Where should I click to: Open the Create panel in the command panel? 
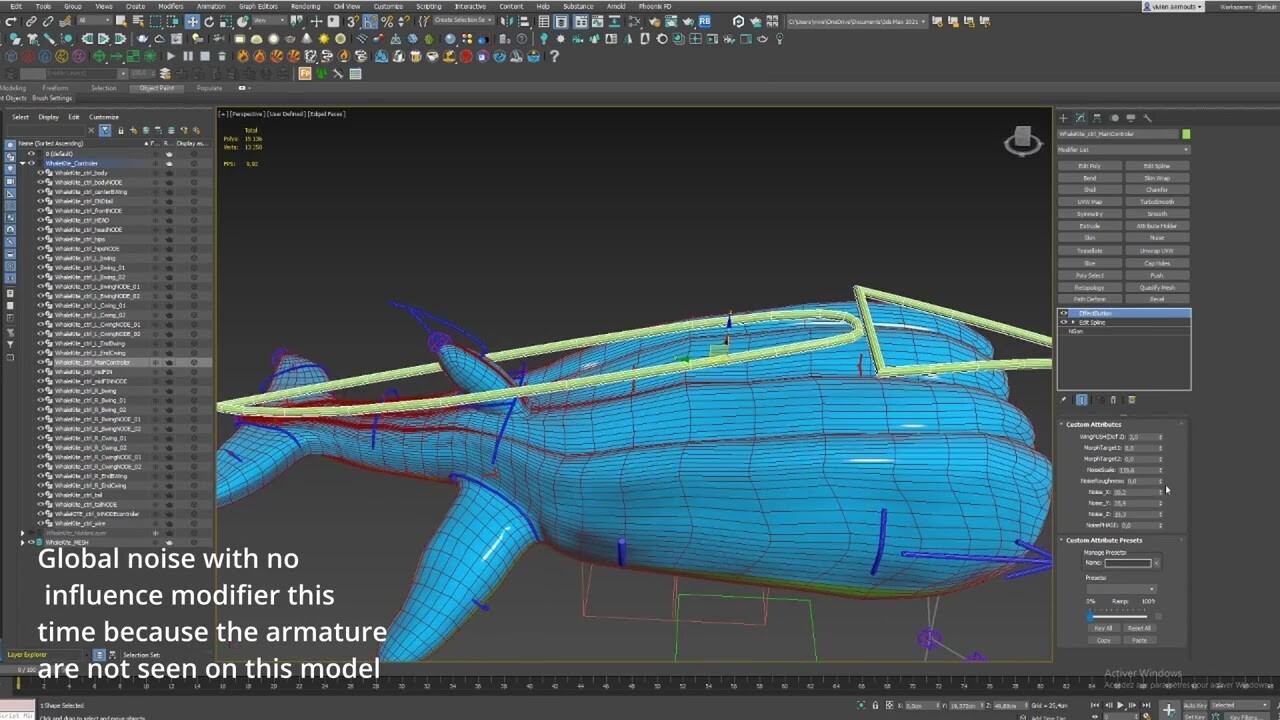pyautogui.click(x=1063, y=118)
